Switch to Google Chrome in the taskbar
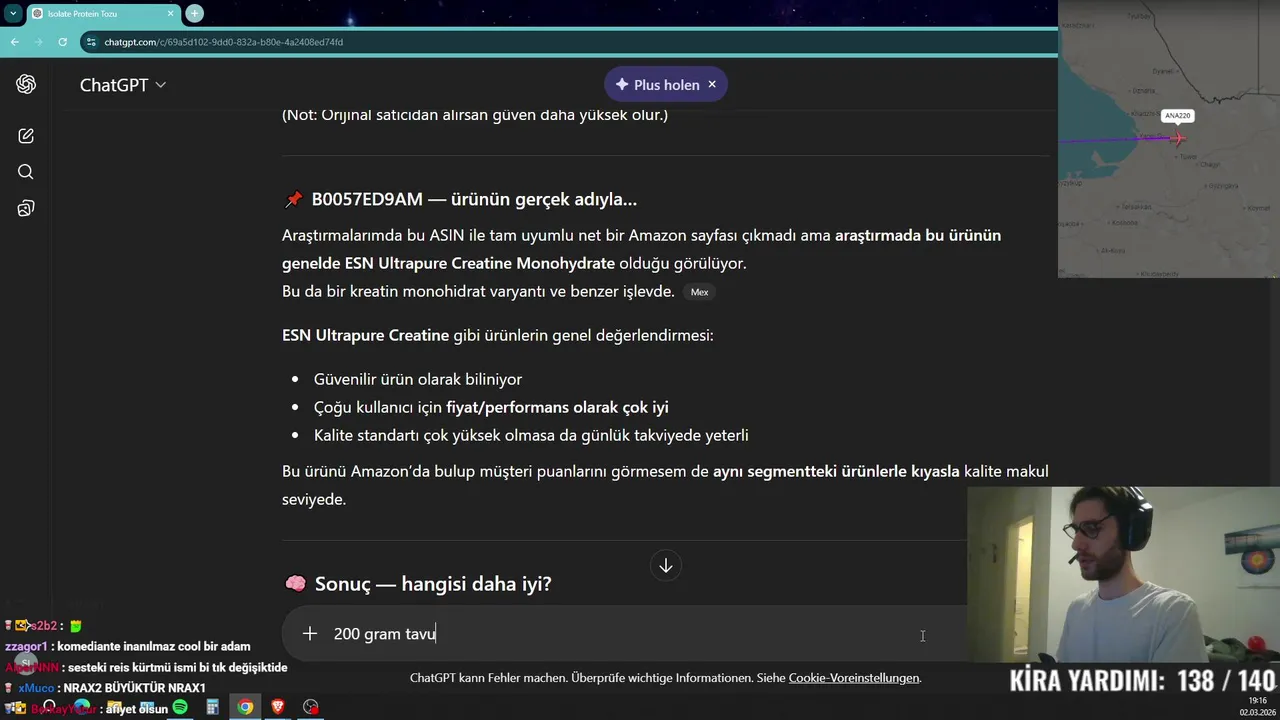Image resolution: width=1280 pixels, height=720 pixels. pos(245,707)
